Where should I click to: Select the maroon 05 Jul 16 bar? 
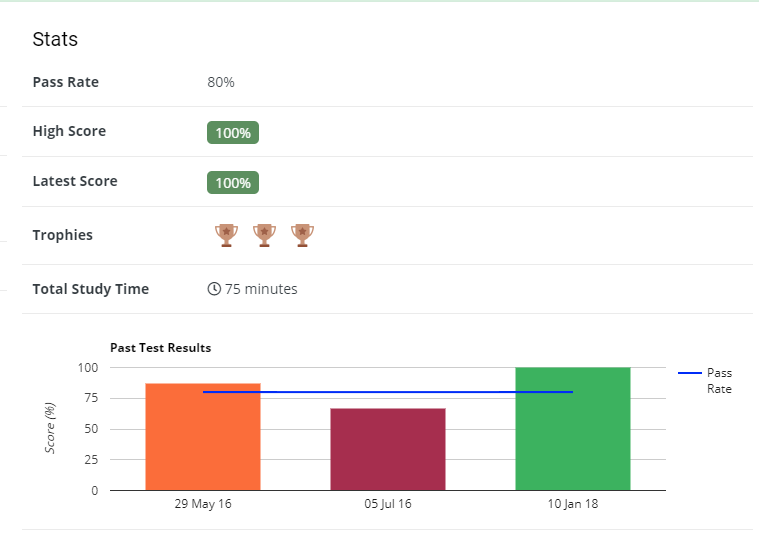coord(387,450)
